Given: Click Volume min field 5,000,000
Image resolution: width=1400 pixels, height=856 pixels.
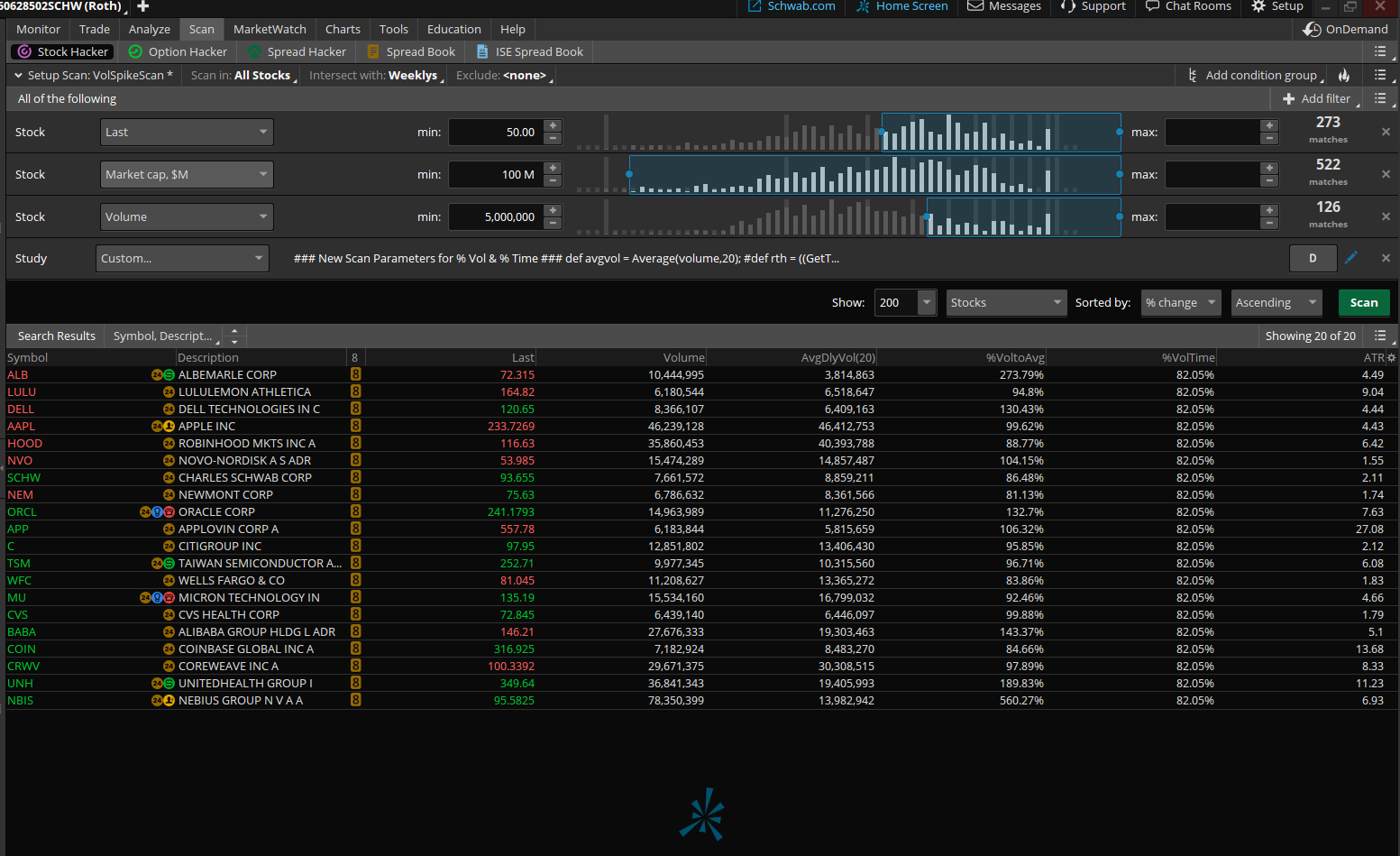Looking at the screenshot, I should (497, 216).
